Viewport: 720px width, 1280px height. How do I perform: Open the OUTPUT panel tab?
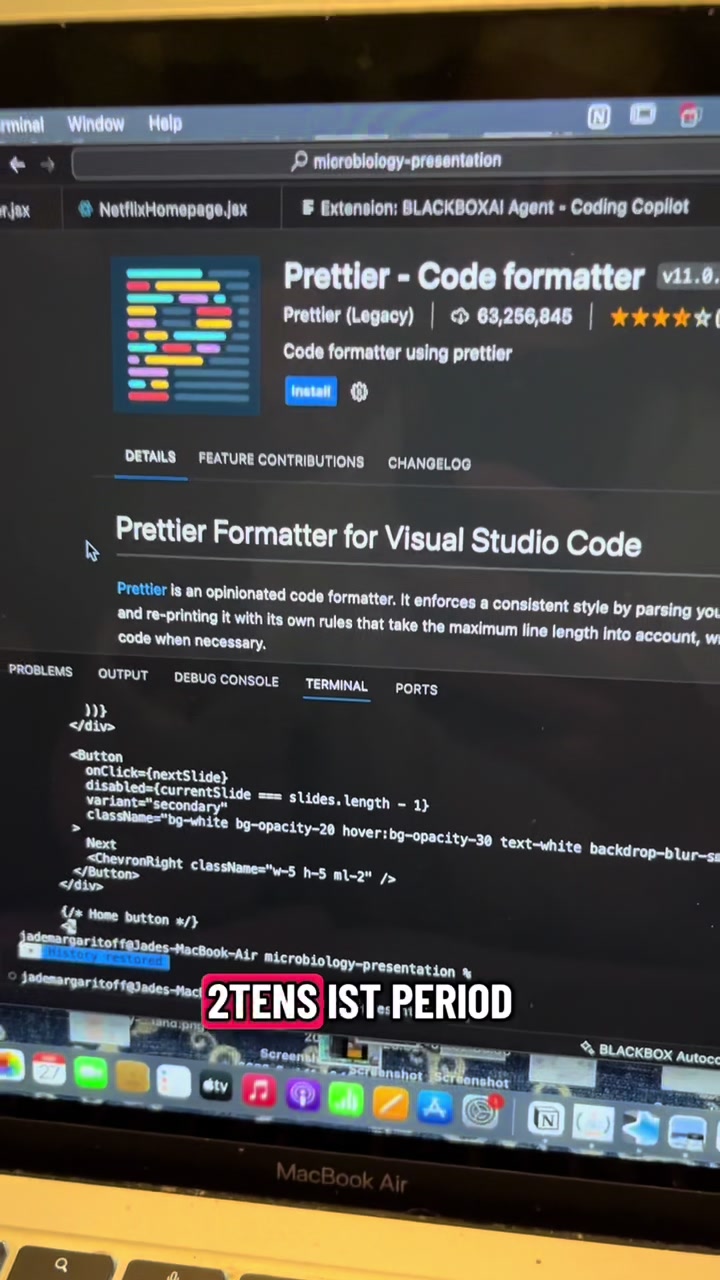[x=123, y=675]
